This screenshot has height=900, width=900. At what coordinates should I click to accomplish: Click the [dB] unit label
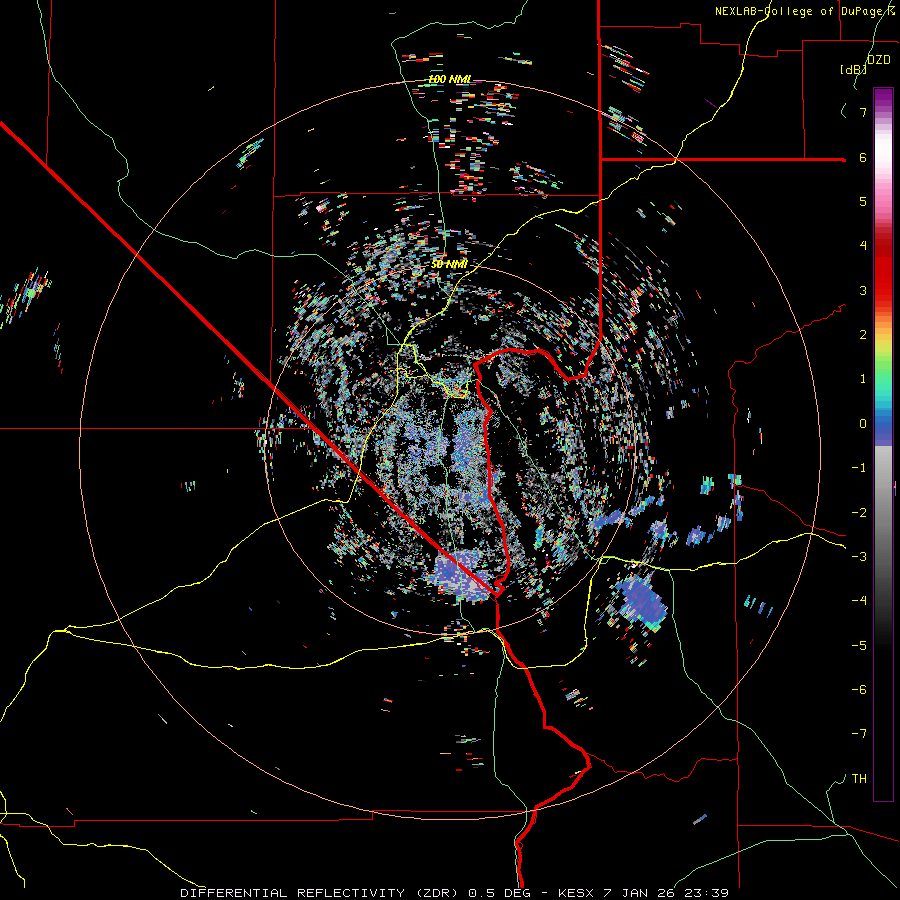(x=853, y=69)
